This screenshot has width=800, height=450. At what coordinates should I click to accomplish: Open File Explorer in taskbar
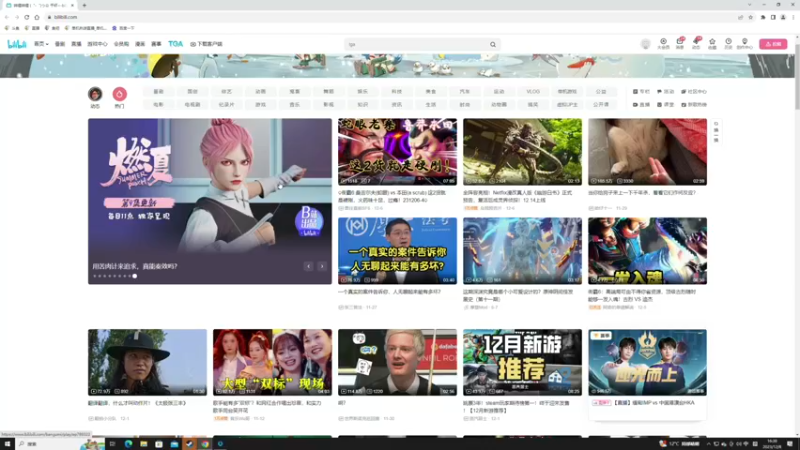(x=143, y=444)
